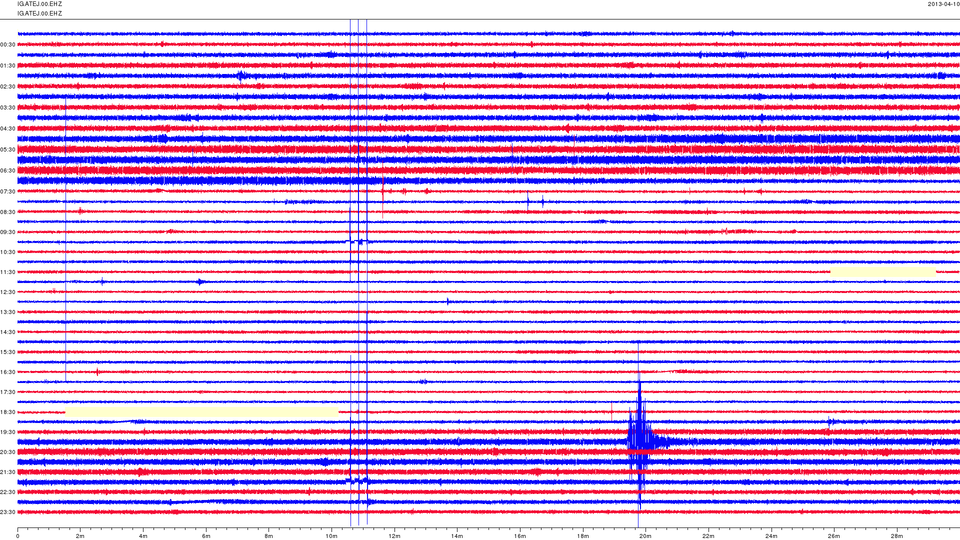Click the 00:30 time row label

click(8, 45)
